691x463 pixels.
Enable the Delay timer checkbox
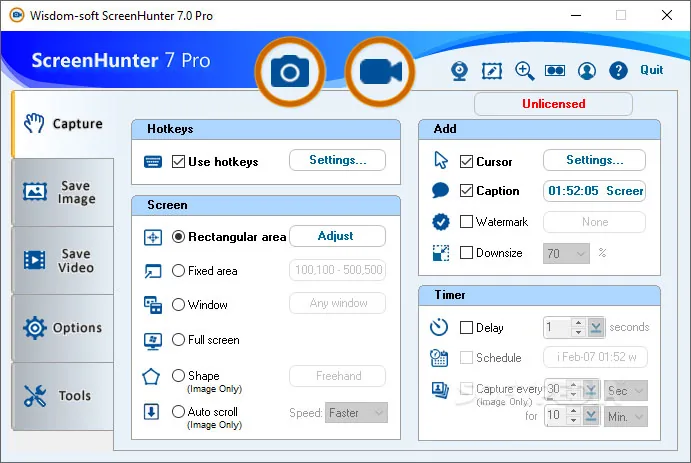tap(466, 327)
